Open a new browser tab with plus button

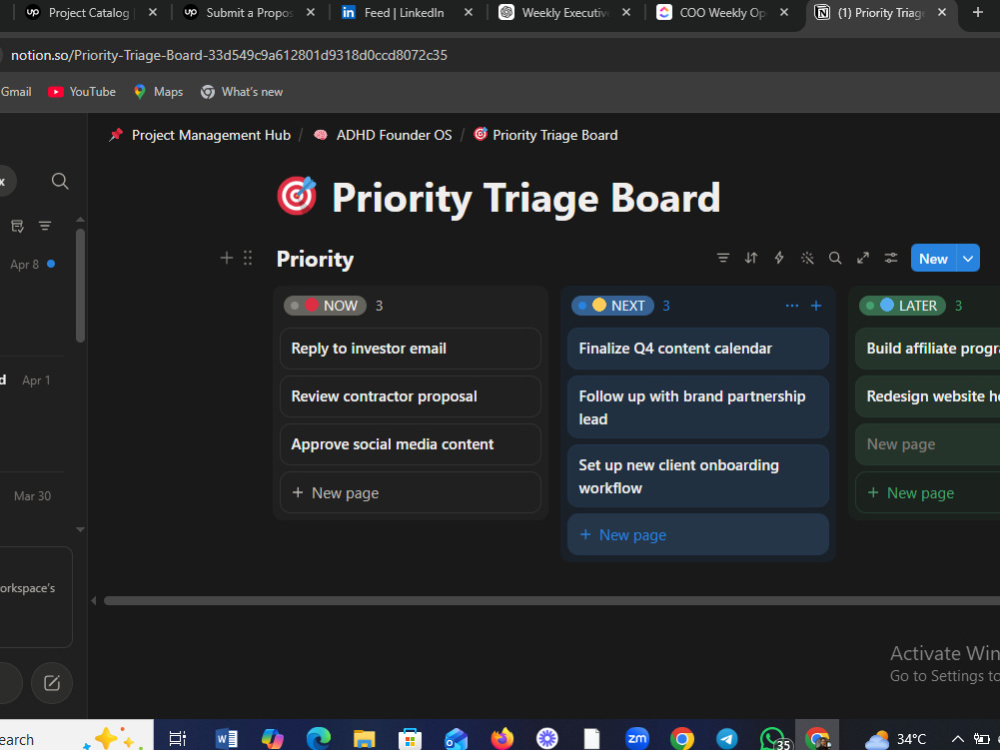(978, 12)
